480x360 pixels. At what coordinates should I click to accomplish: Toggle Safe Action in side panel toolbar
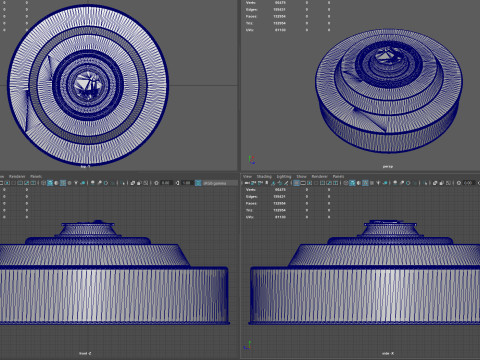point(329,183)
